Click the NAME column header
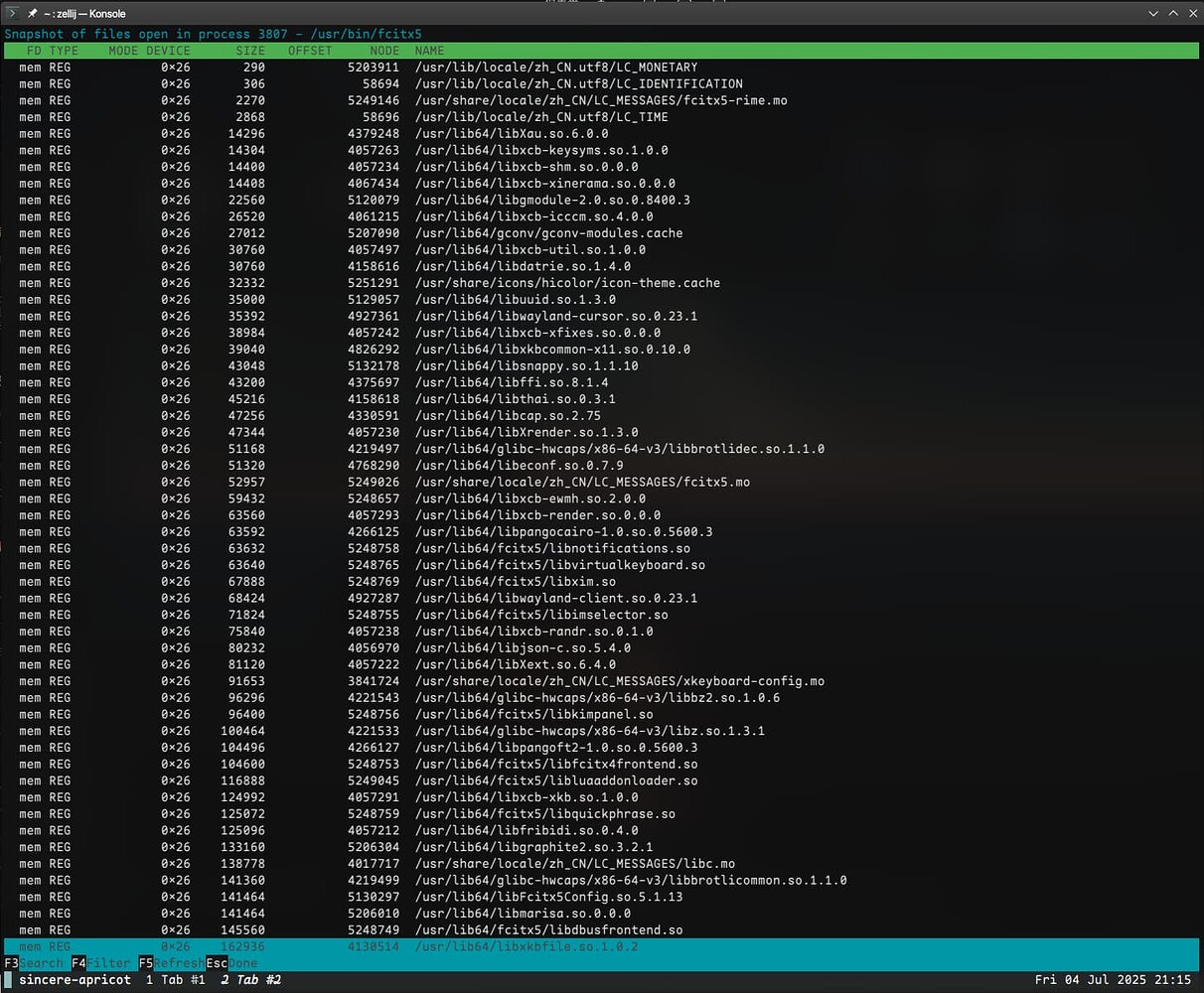 tap(429, 50)
